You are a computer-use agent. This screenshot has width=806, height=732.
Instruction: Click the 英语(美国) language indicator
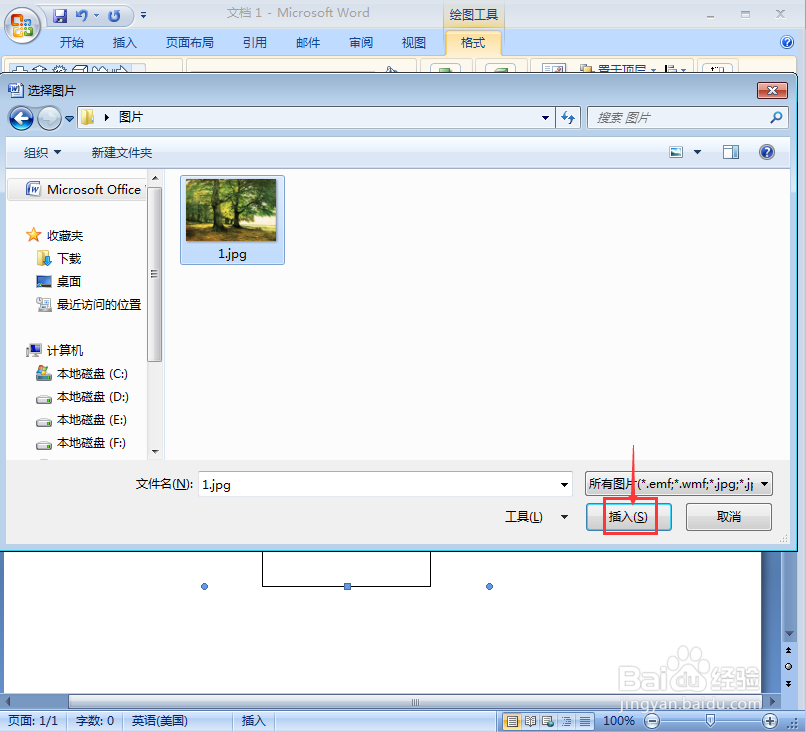click(x=159, y=721)
